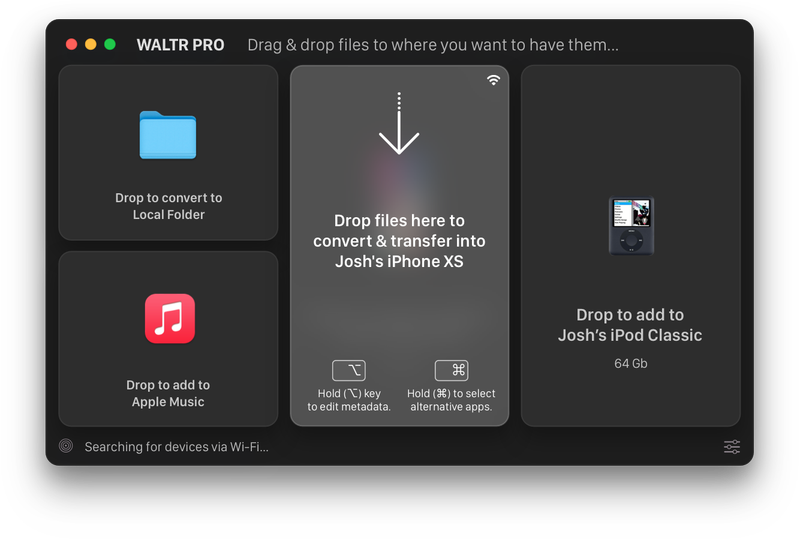Click the Option key icon
The width and height of the screenshot is (800, 540).
click(x=349, y=371)
